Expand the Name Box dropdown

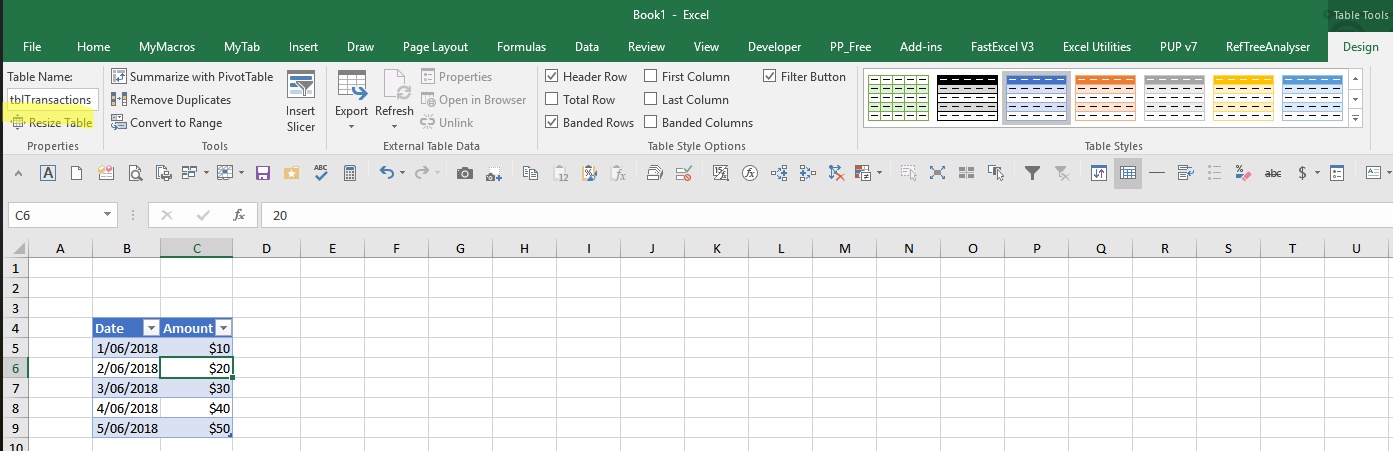point(109,215)
